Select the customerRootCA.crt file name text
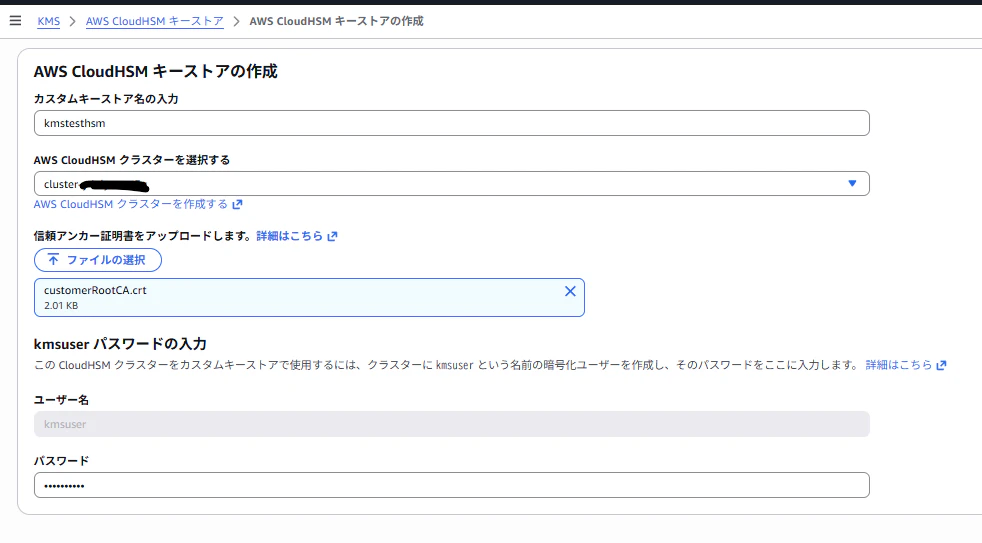The height and width of the screenshot is (543, 982). pos(95,290)
